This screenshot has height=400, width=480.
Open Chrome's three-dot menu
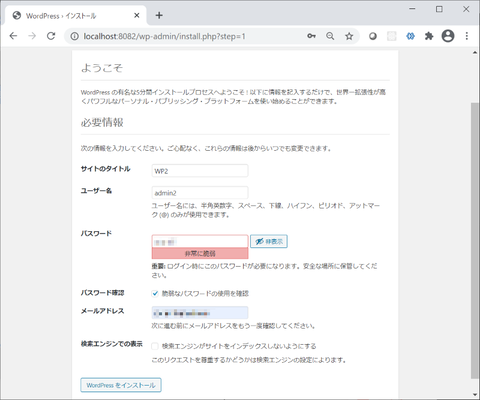(x=467, y=36)
